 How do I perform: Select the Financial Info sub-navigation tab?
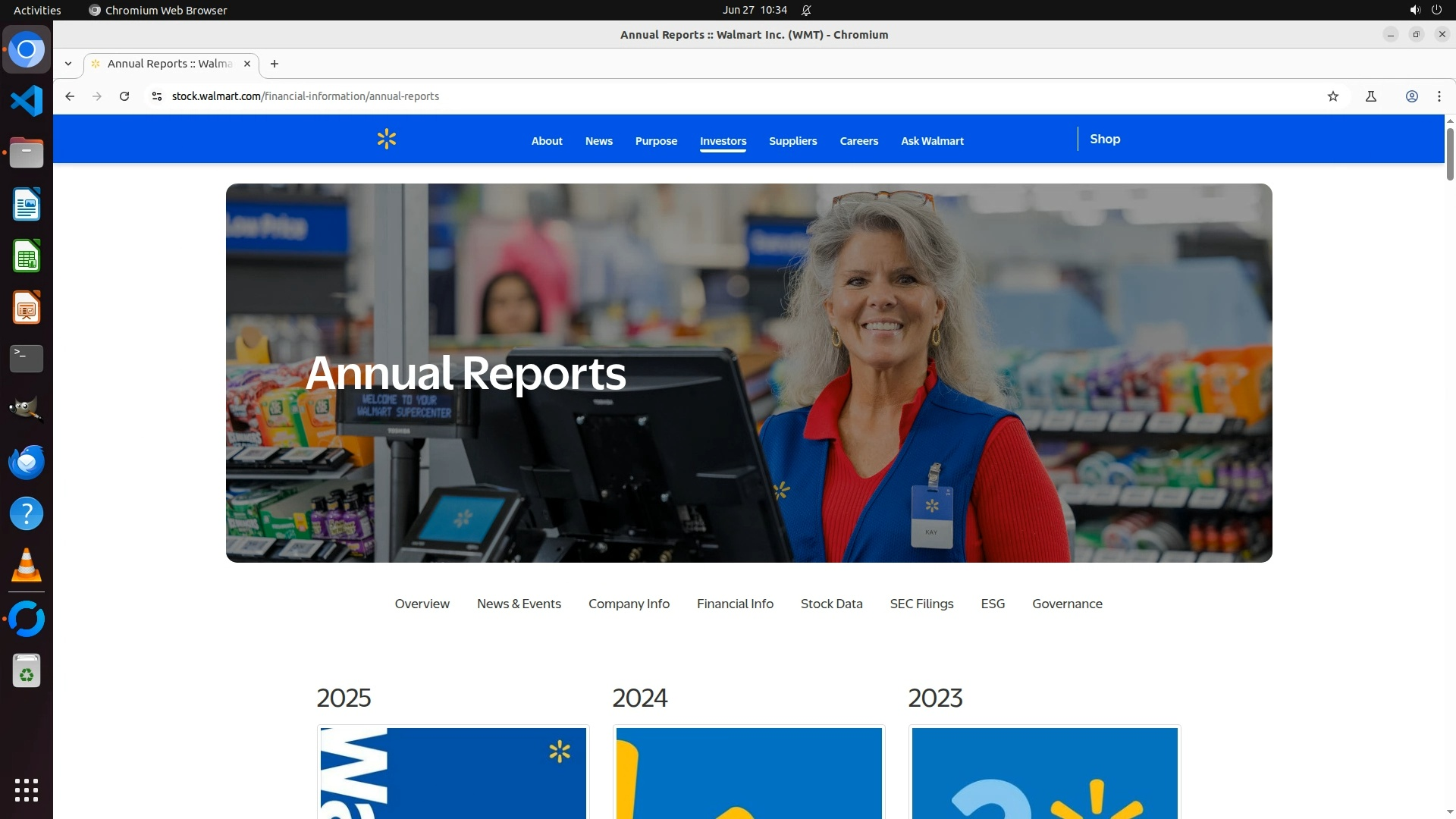coord(735,604)
